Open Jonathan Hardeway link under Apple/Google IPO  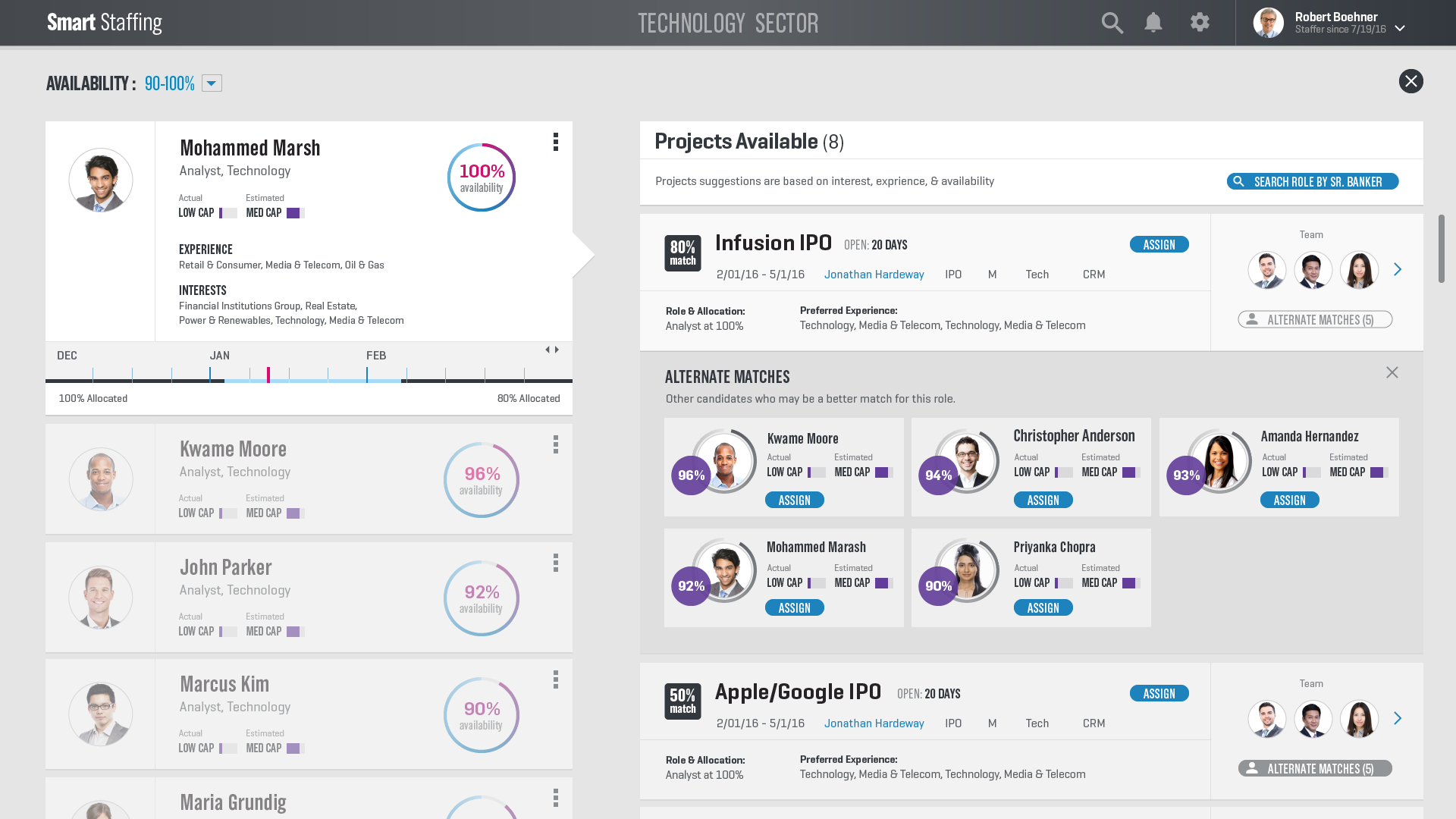point(874,723)
